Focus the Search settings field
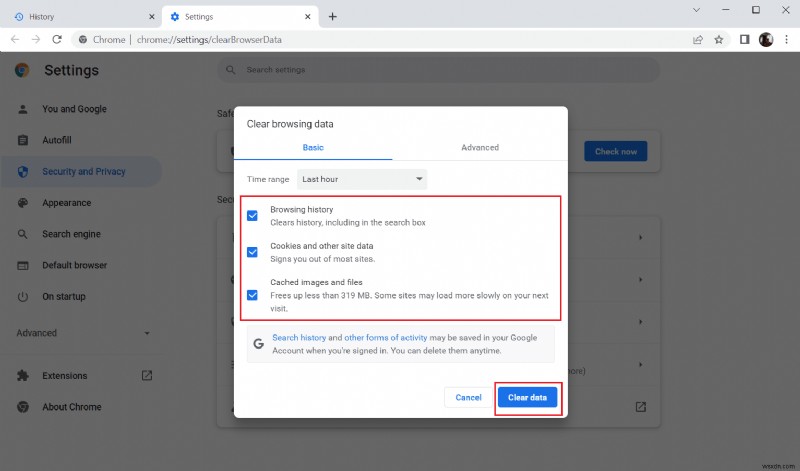The image size is (800, 471). pos(438,69)
